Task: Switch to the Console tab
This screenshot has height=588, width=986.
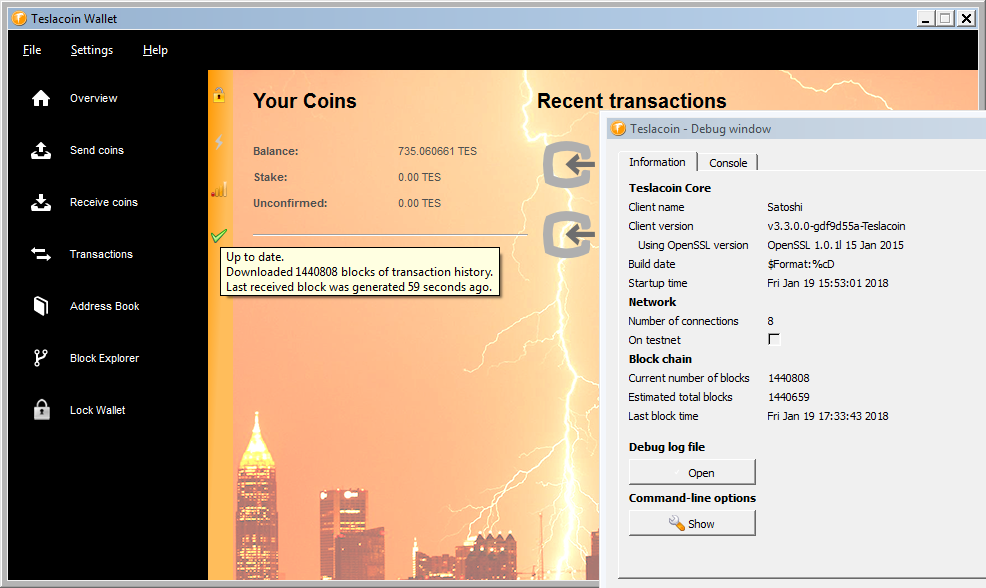Action: point(728,163)
